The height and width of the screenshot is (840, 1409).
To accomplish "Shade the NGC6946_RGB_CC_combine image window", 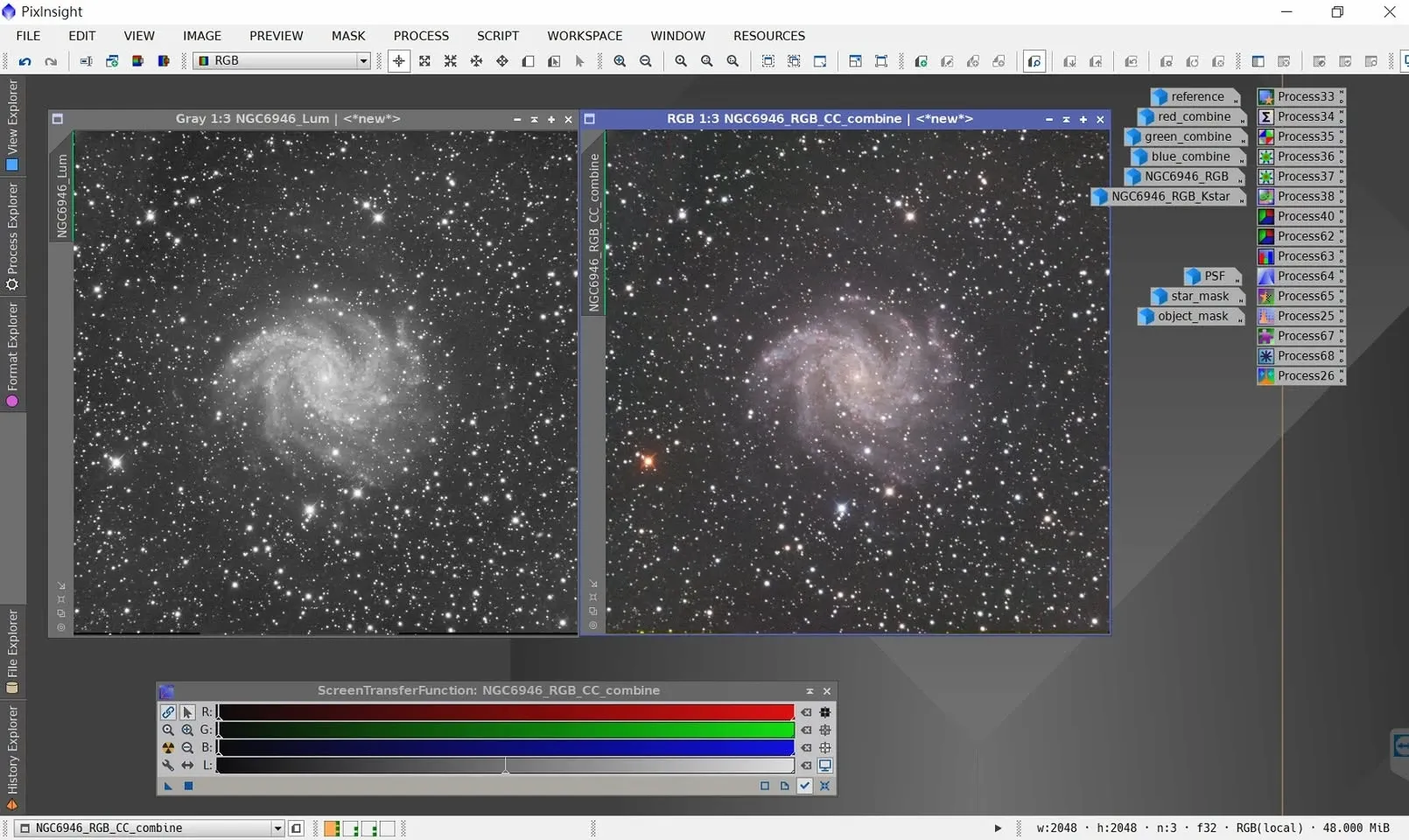I will pyautogui.click(x=1066, y=119).
